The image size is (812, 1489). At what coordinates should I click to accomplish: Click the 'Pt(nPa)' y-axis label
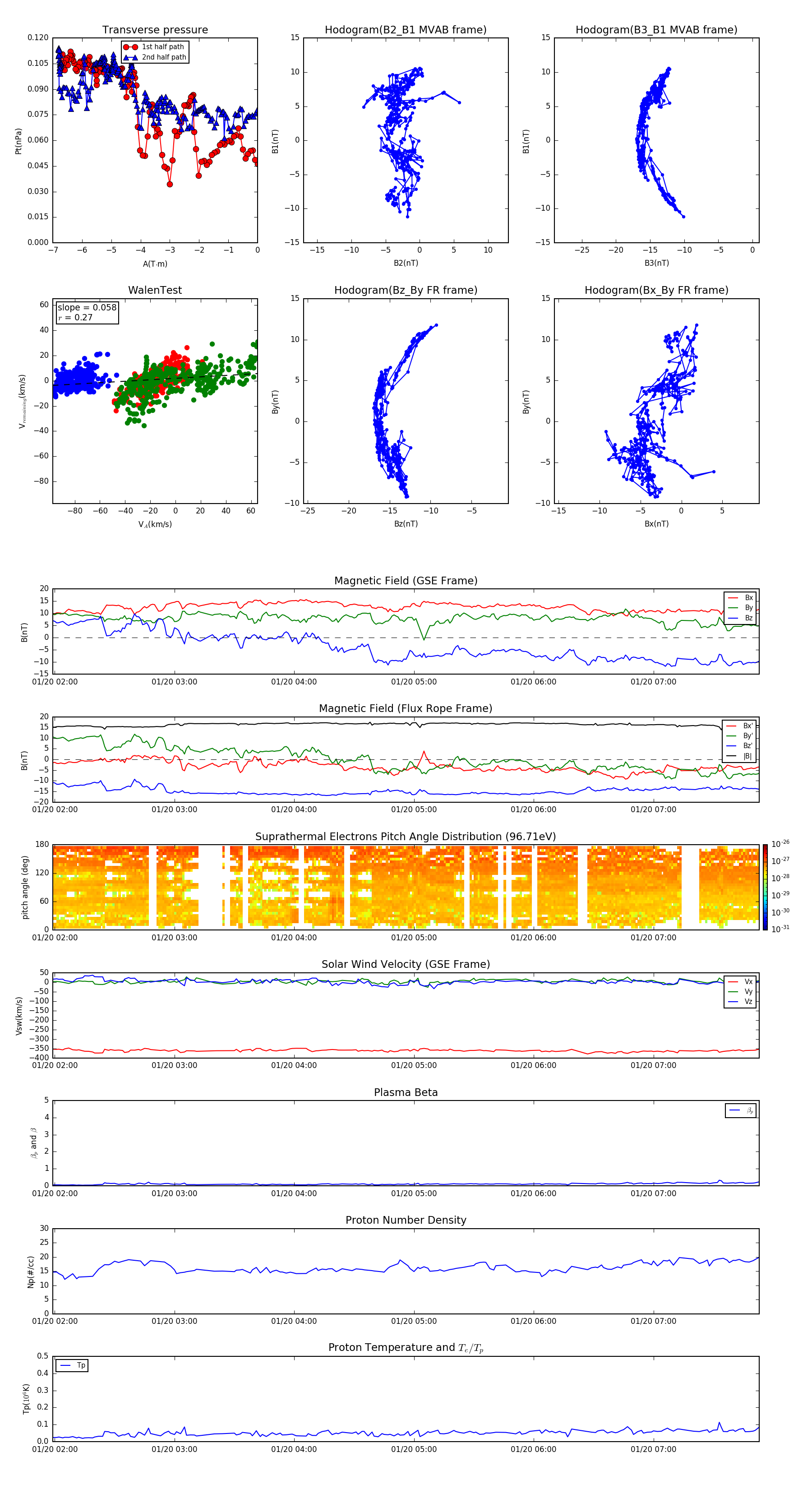coord(18,141)
